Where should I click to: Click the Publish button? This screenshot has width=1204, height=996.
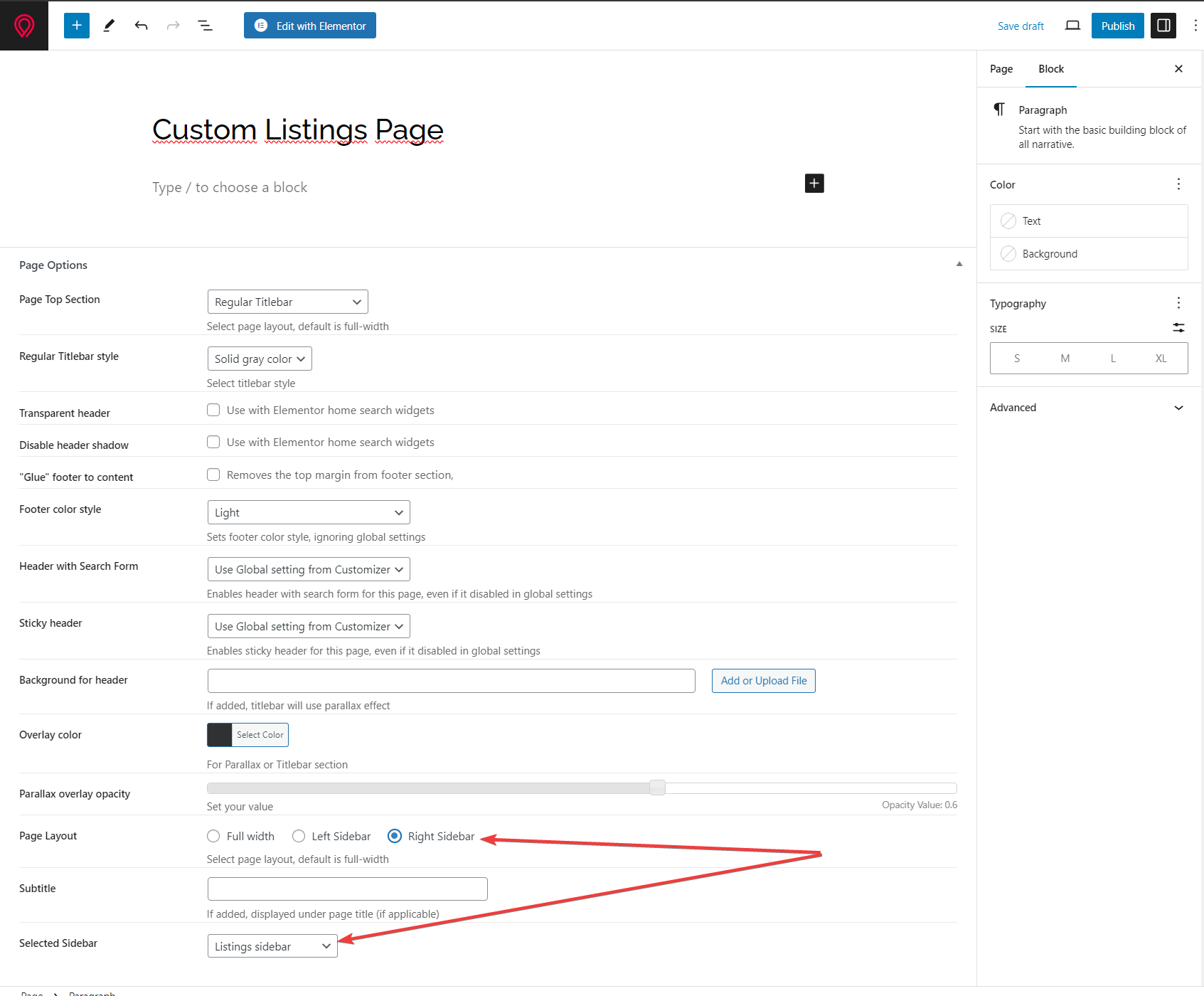tap(1117, 26)
